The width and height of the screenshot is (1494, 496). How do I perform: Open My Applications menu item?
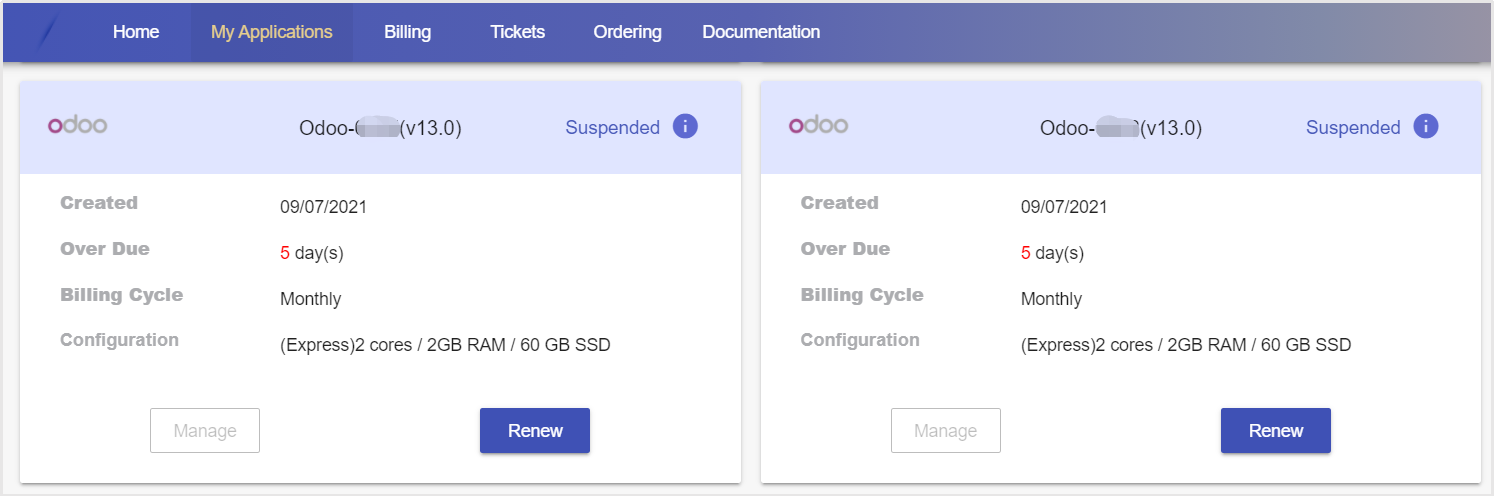tap(272, 32)
